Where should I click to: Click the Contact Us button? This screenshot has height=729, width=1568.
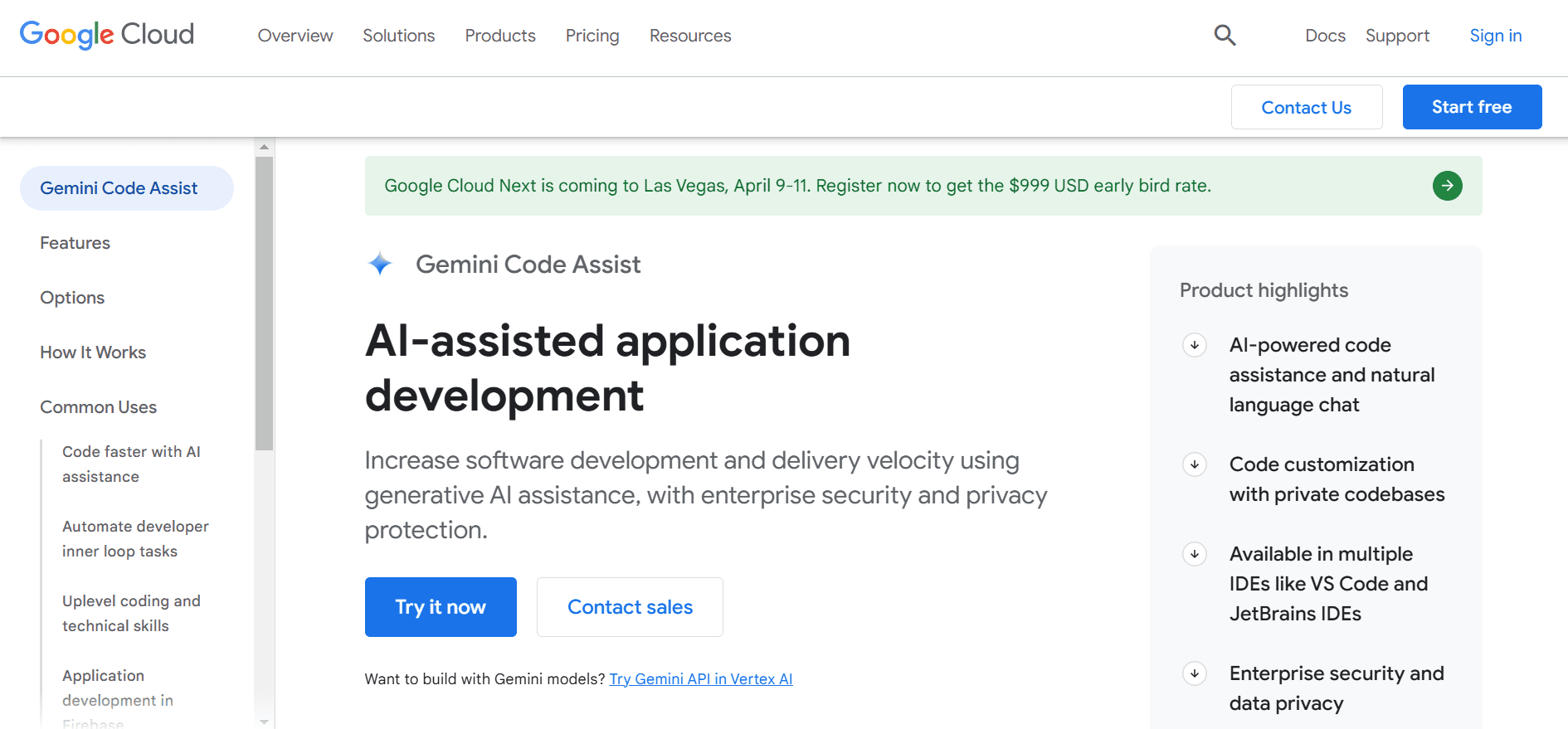pos(1307,107)
